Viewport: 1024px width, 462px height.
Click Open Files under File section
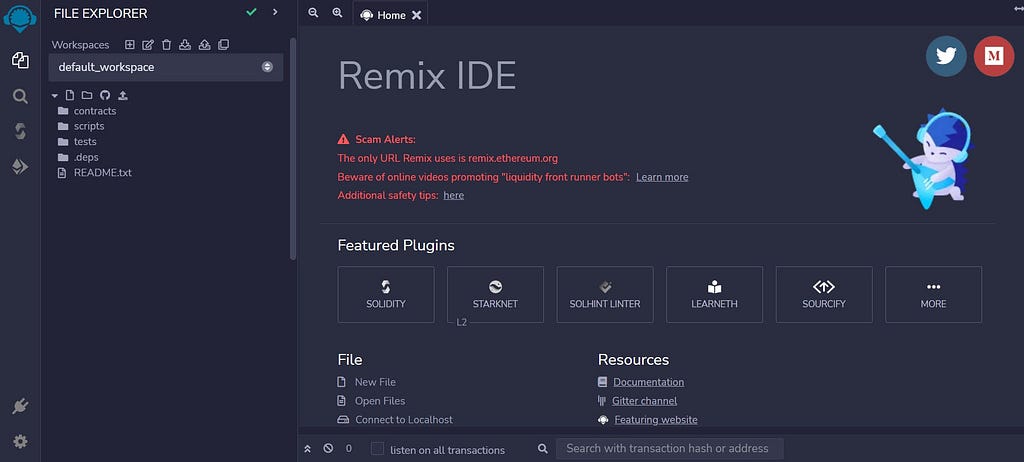pyautogui.click(x=380, y=401)
